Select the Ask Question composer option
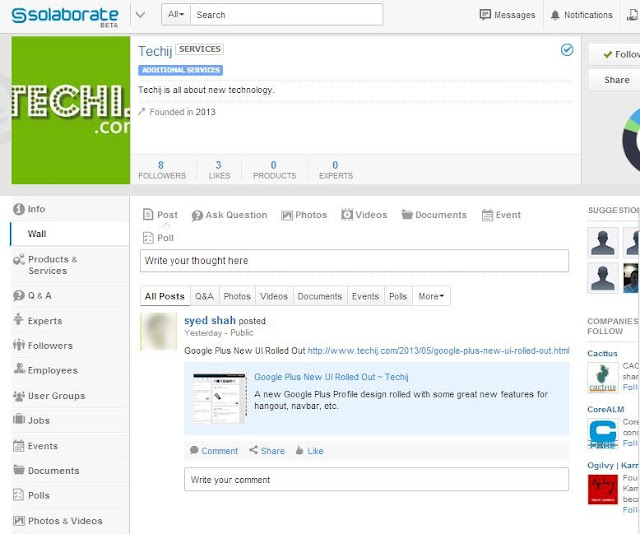 [x=229, y=215]
